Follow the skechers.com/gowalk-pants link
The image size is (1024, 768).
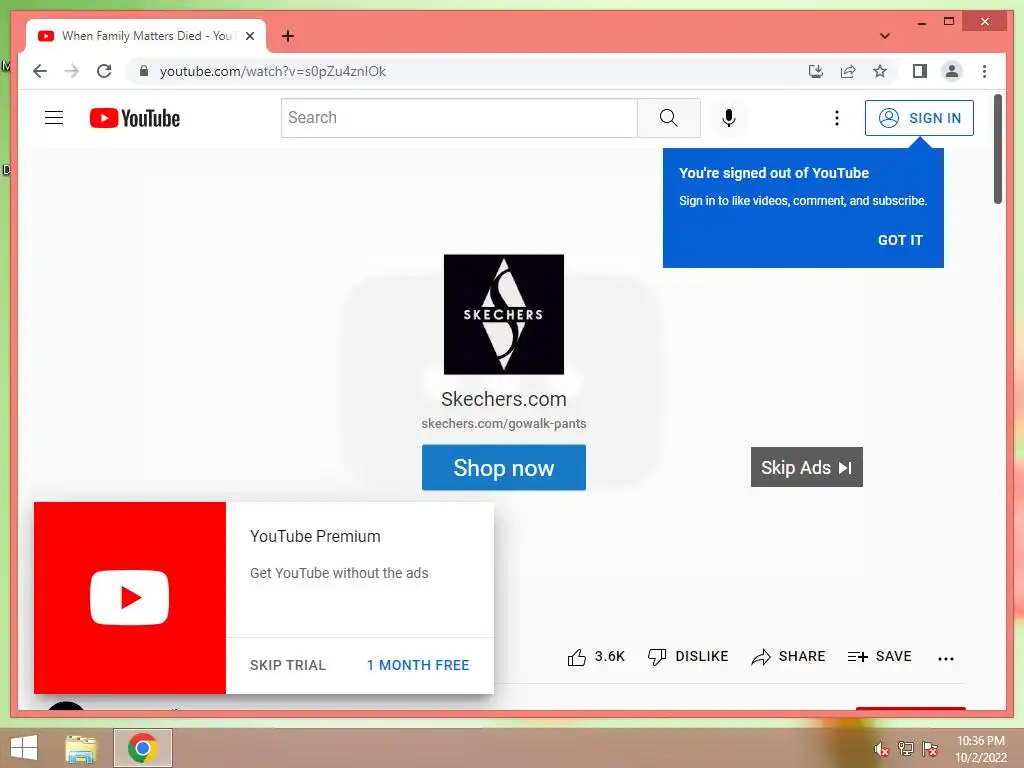(504, 423)
